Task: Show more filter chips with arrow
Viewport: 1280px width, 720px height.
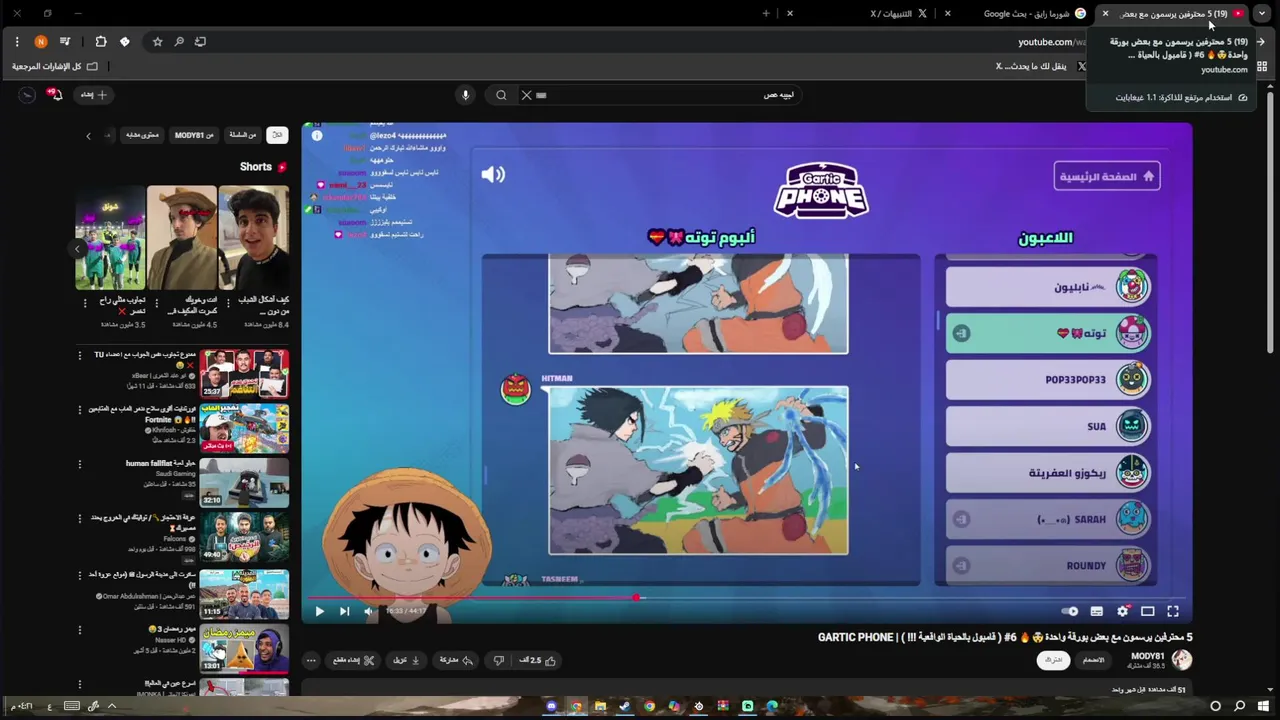Action: 88,135
